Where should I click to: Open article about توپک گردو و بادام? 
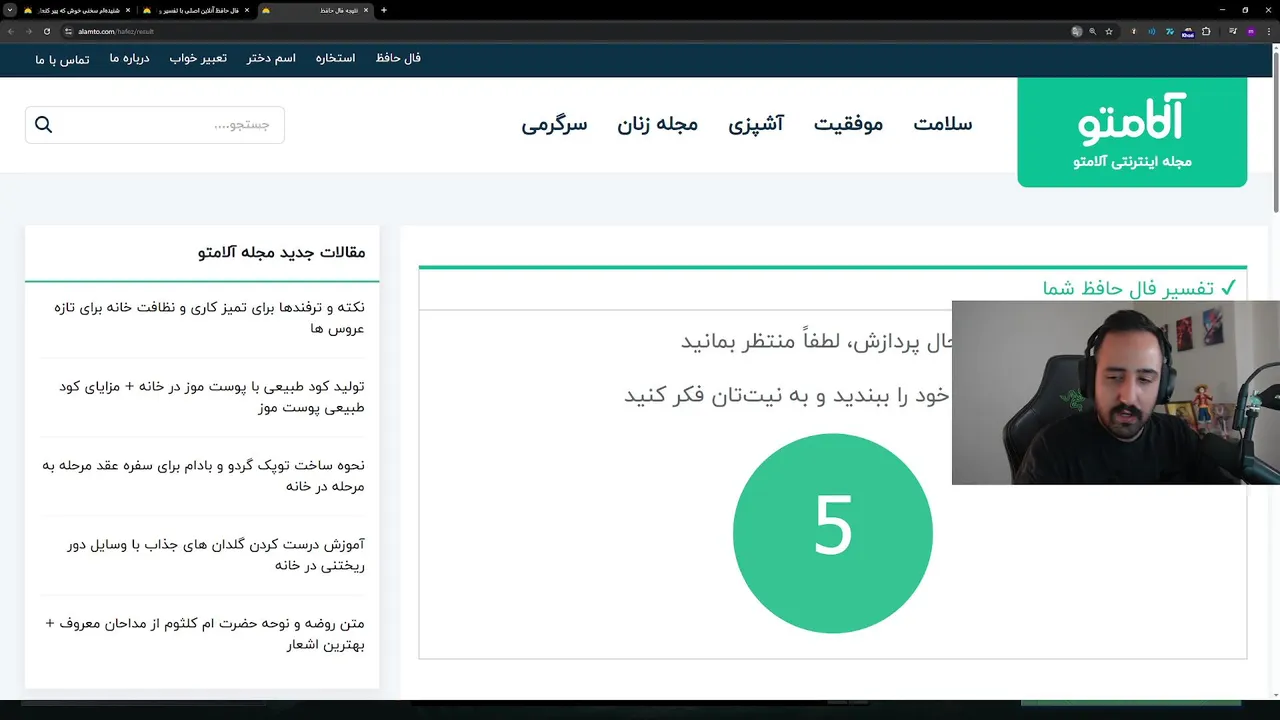click(x=203, y=475)
